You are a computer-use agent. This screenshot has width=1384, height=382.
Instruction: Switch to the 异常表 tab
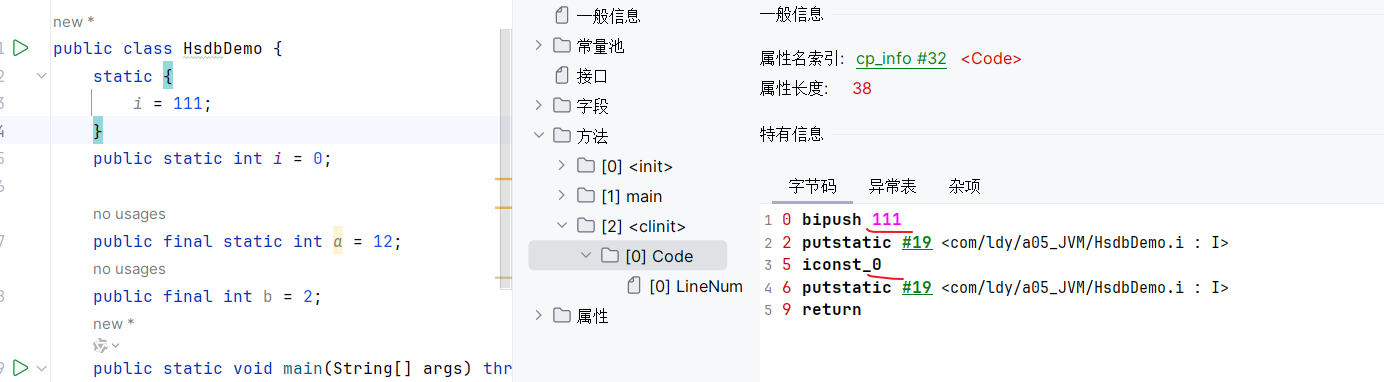pyautogui.click(x=892, y=186)
